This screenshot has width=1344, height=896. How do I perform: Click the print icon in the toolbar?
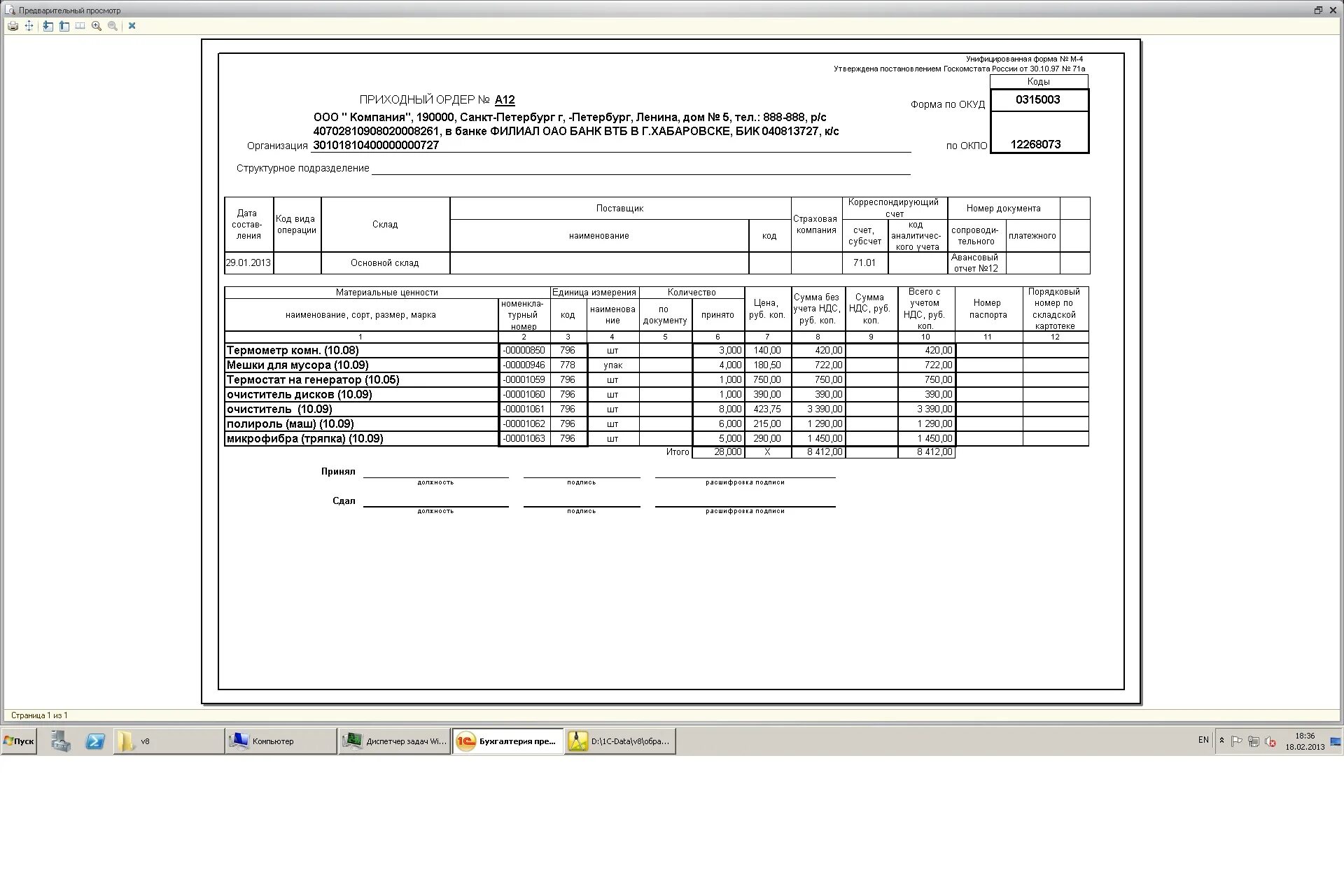pos(13,26)
